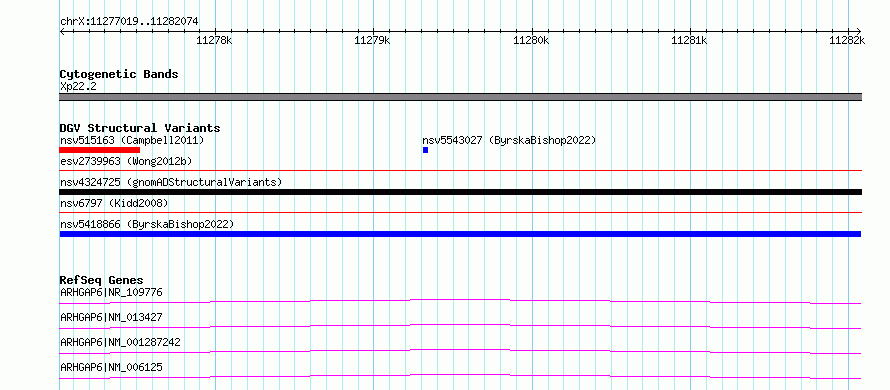
Task: Click the ARHGAP6|NM_001287242 magenta transcript line
Action: pyautogui.click(x=460, y=351)
